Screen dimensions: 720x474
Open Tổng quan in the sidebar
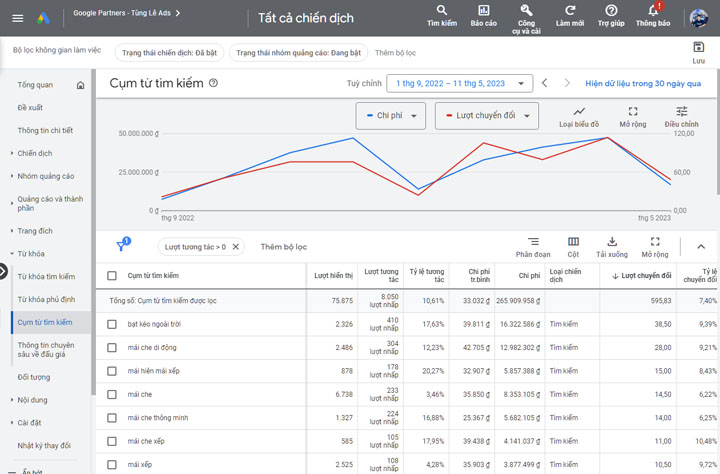pyautogui.click(x=35, y=85)
